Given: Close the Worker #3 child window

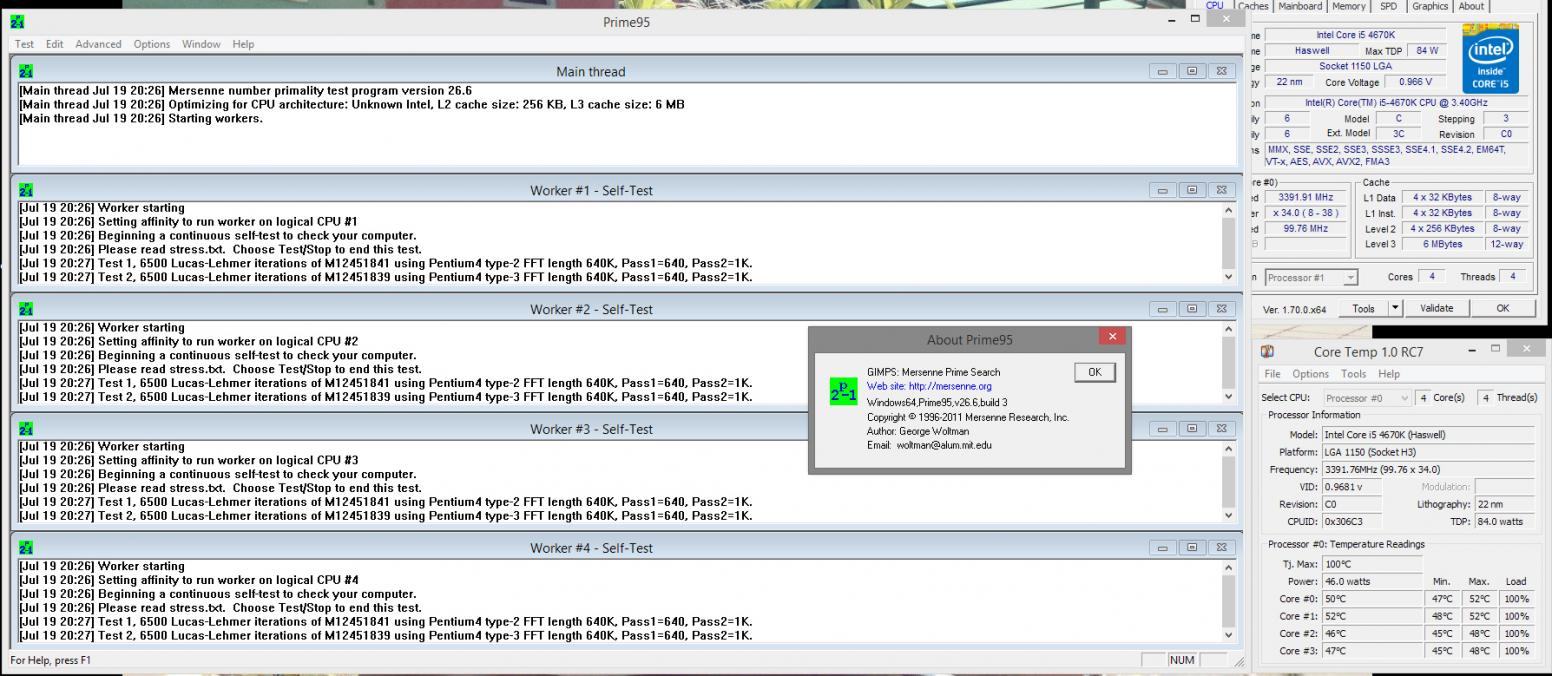Looking at the screenshot, I should click(1220, 428).
